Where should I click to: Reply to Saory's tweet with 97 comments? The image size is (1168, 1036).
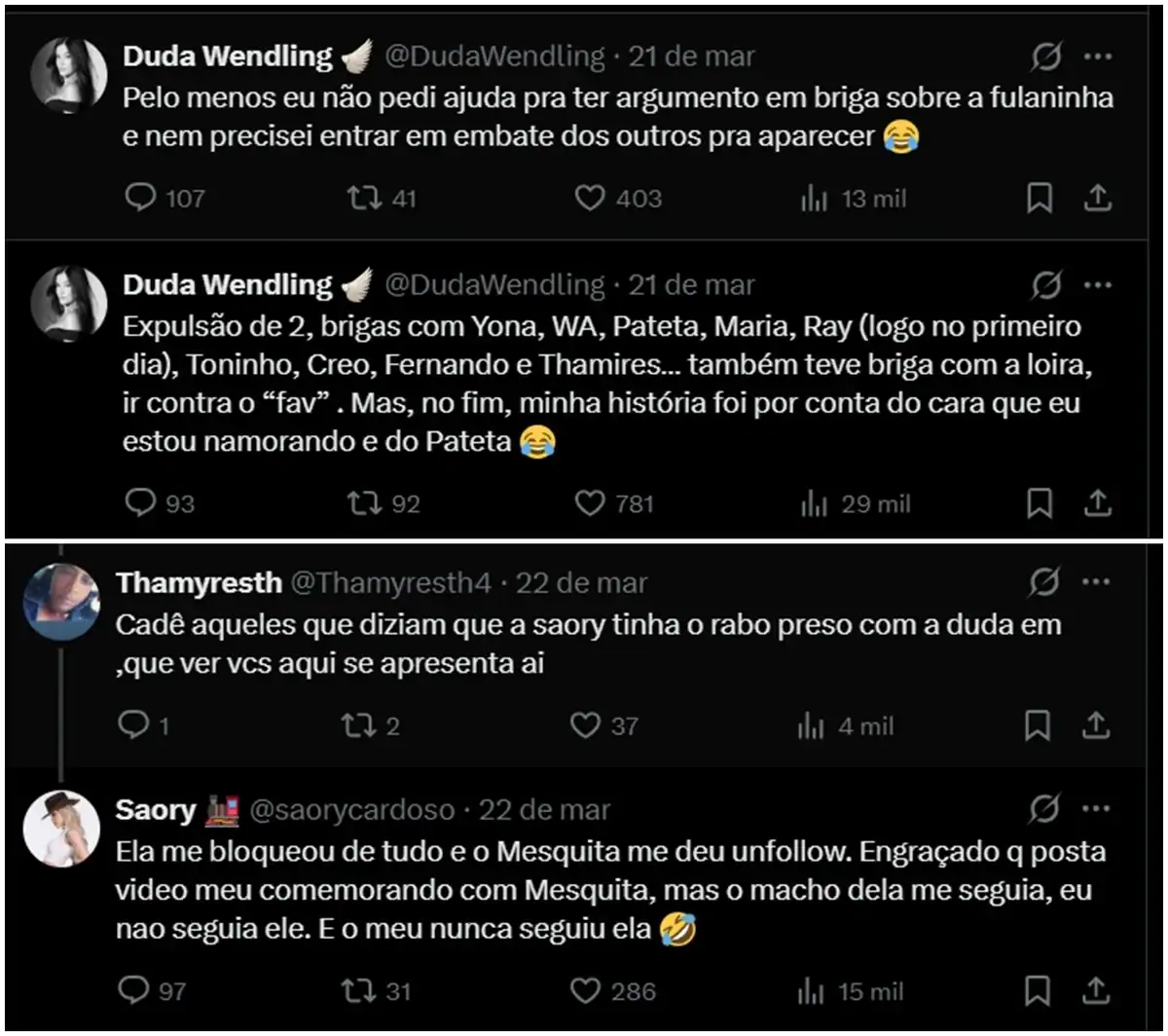[132, 991]
